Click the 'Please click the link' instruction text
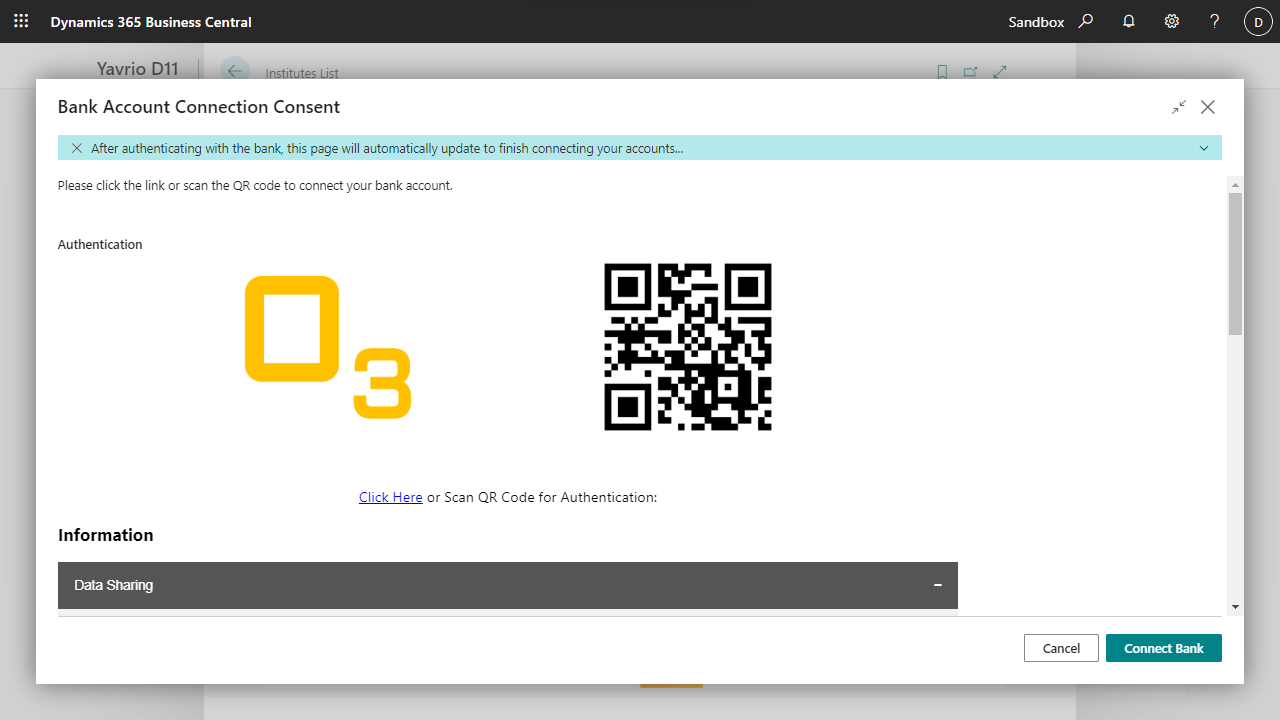The height and width of the screenshot is (720, 1280). (255, 185)
